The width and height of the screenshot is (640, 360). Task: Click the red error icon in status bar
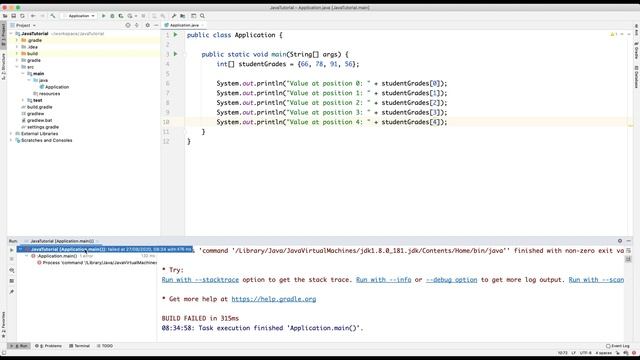pos(634,353)
